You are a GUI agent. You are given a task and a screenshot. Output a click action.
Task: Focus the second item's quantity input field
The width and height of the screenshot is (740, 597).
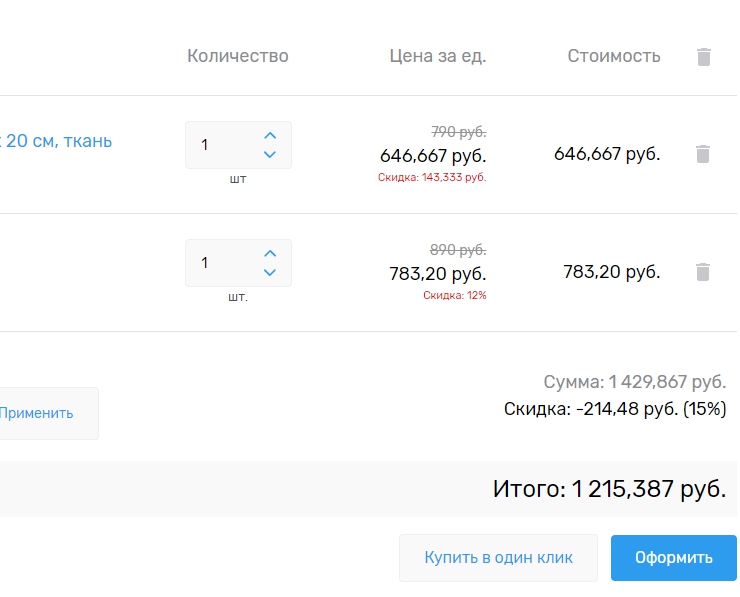tap(222, 263)
